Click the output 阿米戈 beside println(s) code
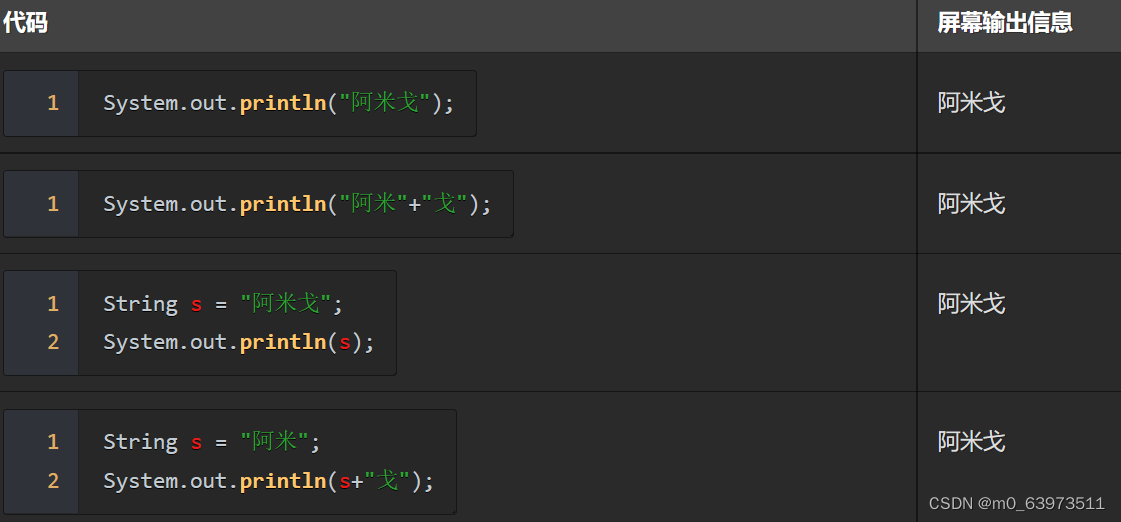1121x522 pixels. (x=971, y=304)
